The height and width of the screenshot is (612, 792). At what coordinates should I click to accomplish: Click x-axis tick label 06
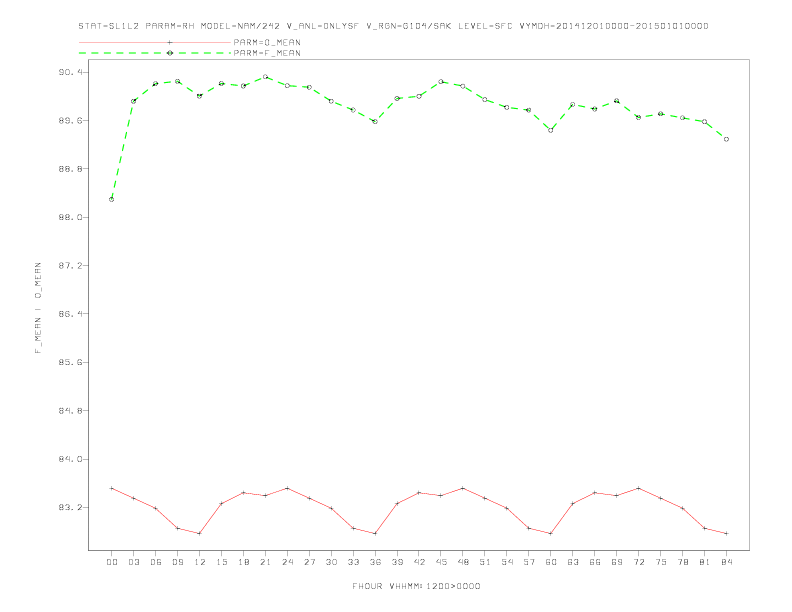coord(156,562)
